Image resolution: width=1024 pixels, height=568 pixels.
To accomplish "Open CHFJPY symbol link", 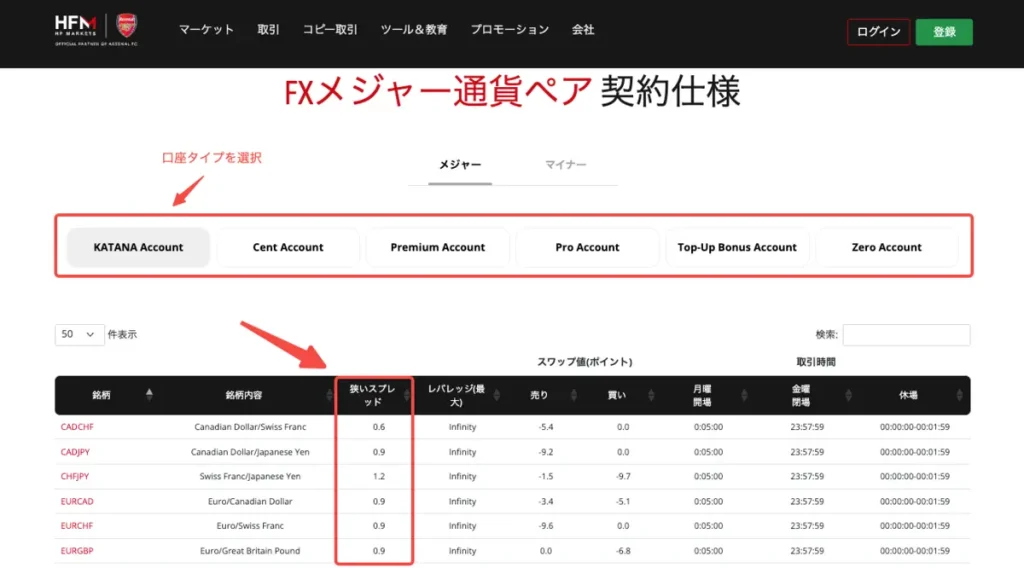I will 74,477.
